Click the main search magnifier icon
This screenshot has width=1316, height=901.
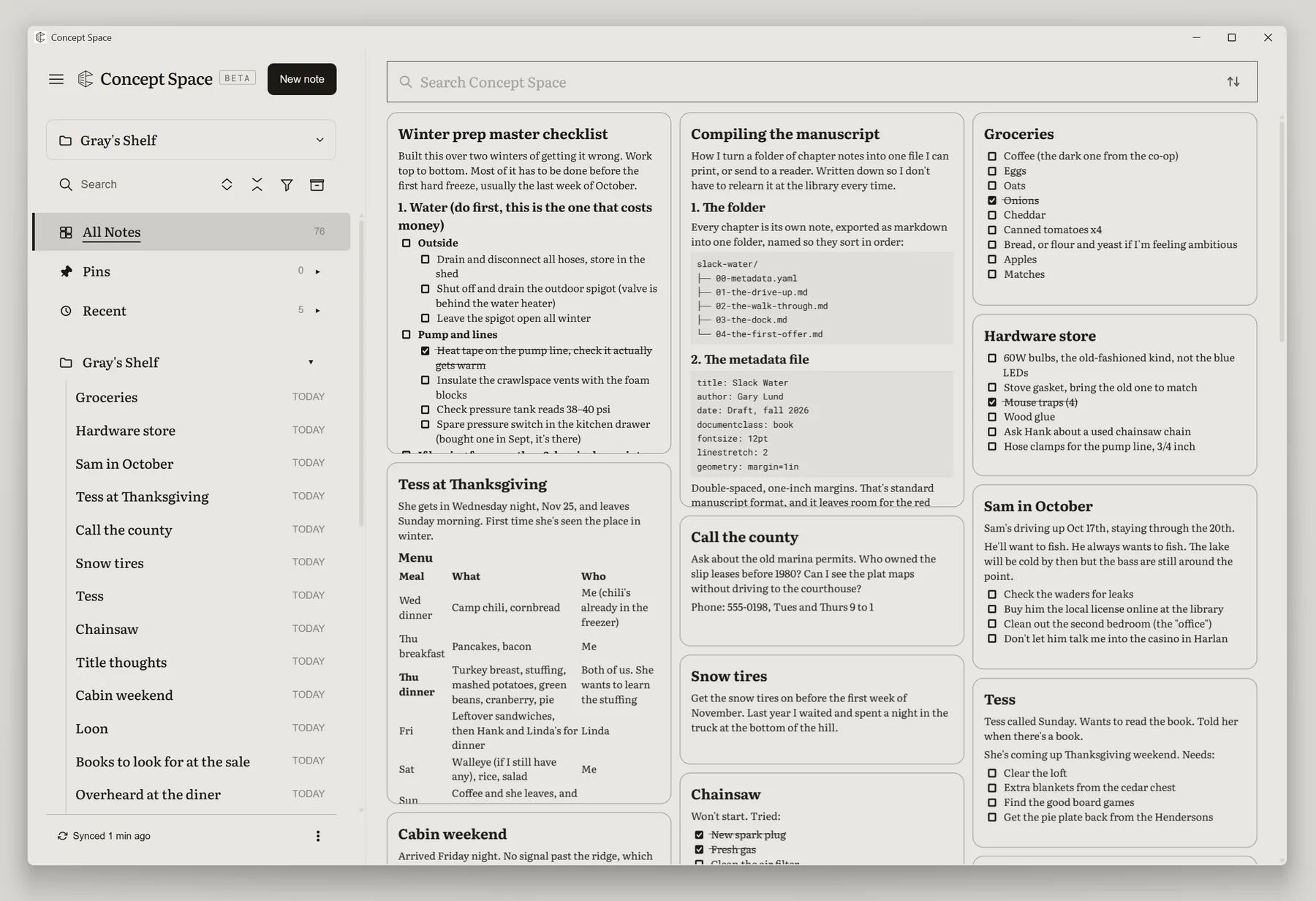(x=406, y=82)
